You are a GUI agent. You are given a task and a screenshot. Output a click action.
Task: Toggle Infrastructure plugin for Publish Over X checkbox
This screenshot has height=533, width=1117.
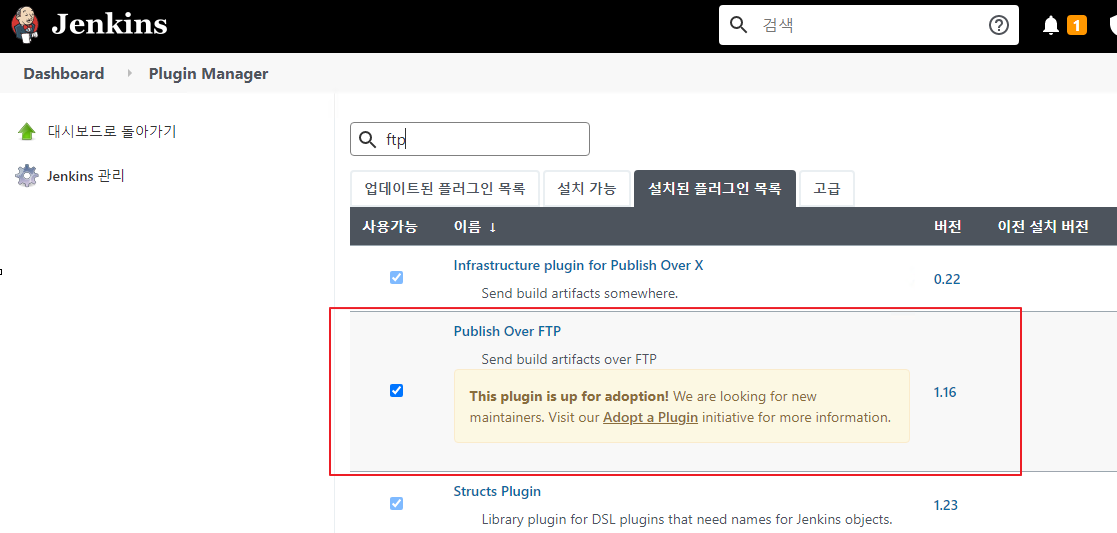397,278
